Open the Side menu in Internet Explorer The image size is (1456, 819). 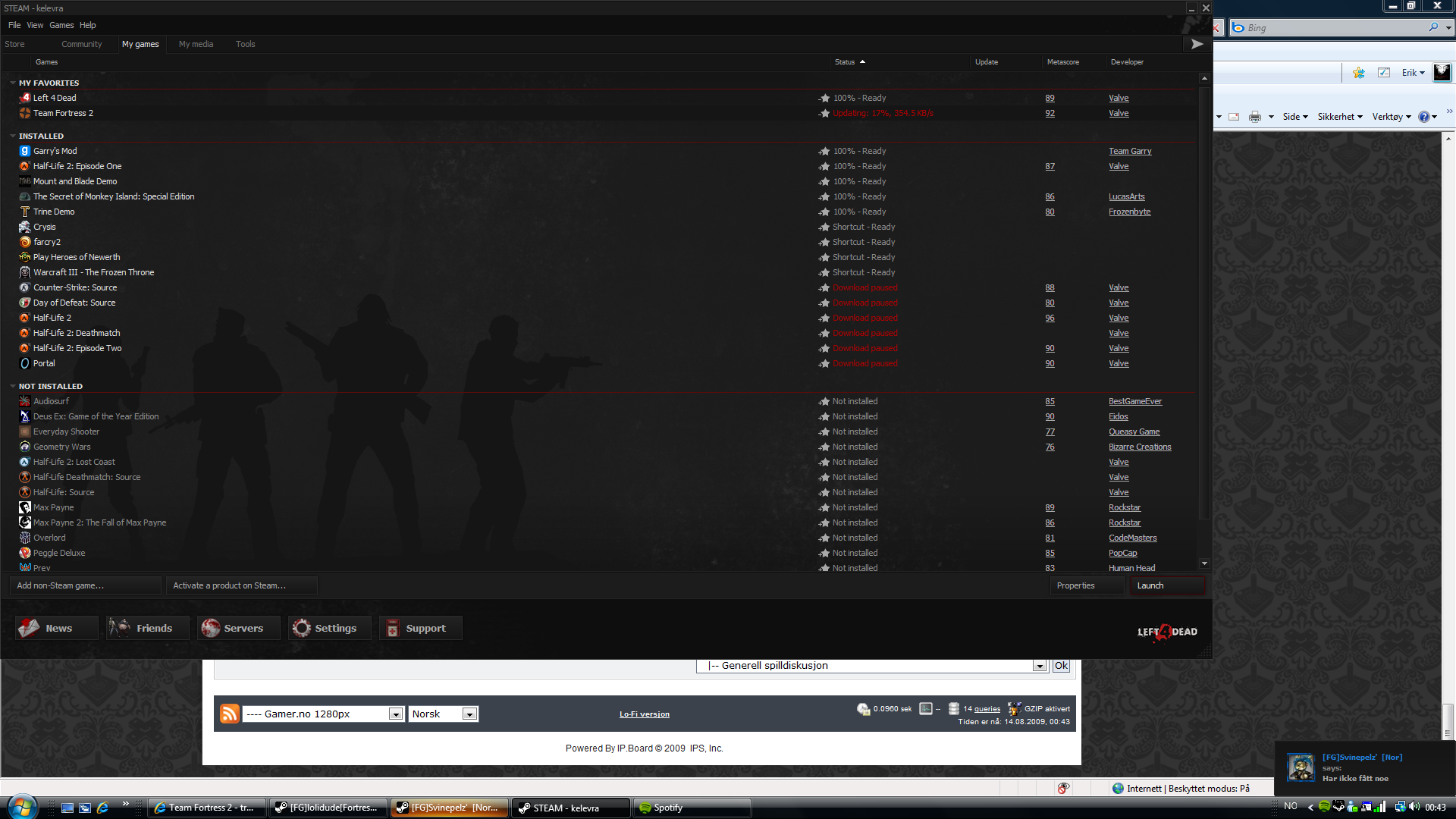click(1295, 117)
